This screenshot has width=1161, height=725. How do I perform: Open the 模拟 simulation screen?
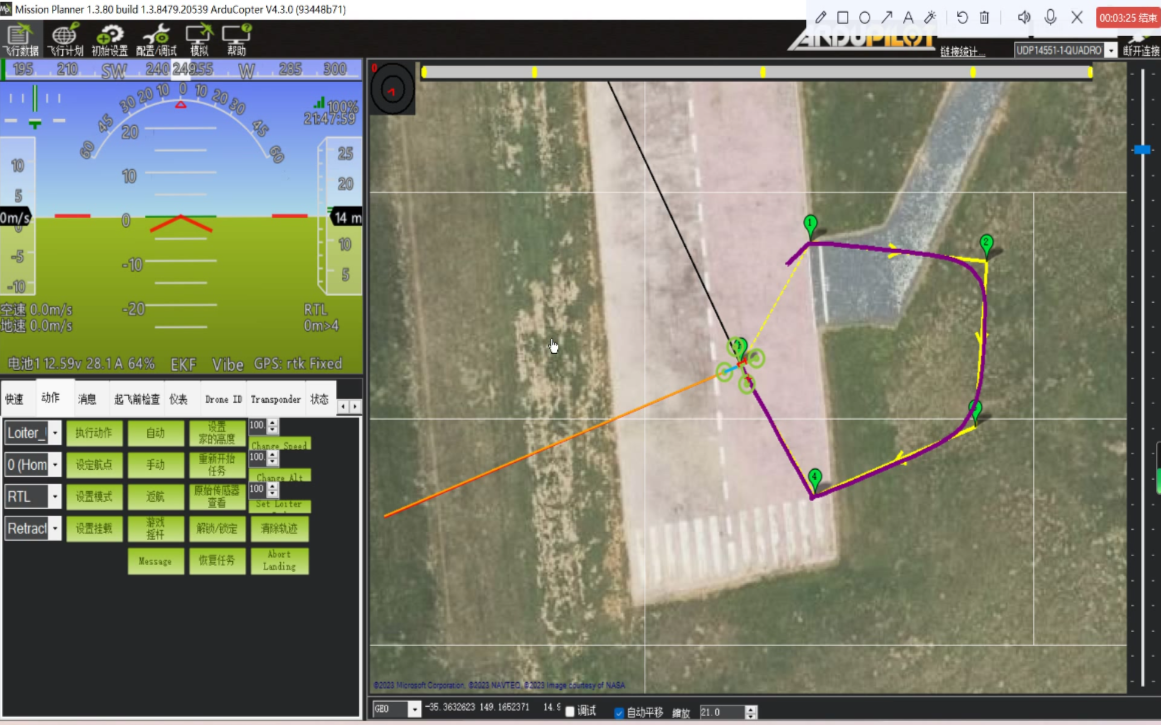199,39
